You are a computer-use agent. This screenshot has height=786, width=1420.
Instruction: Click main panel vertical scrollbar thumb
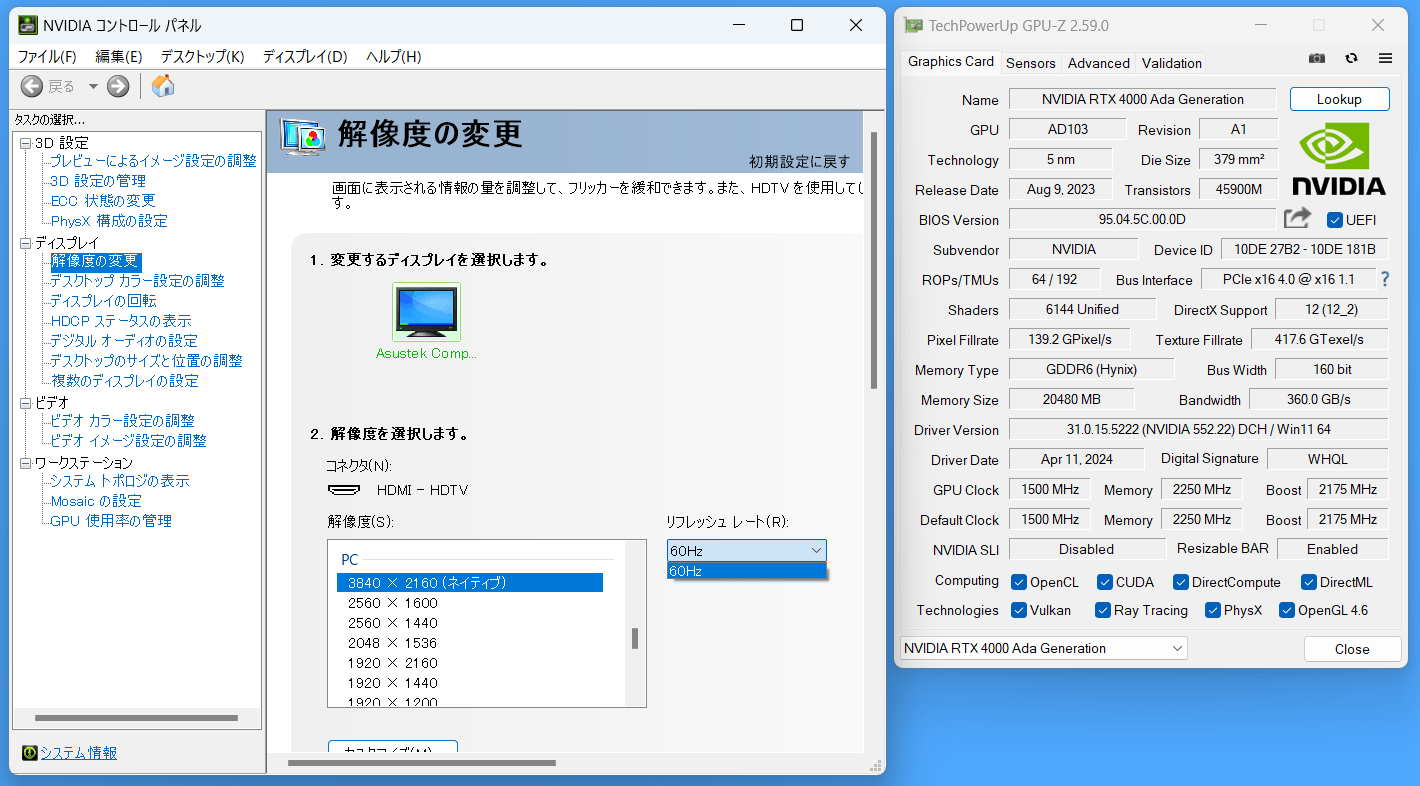874,260
